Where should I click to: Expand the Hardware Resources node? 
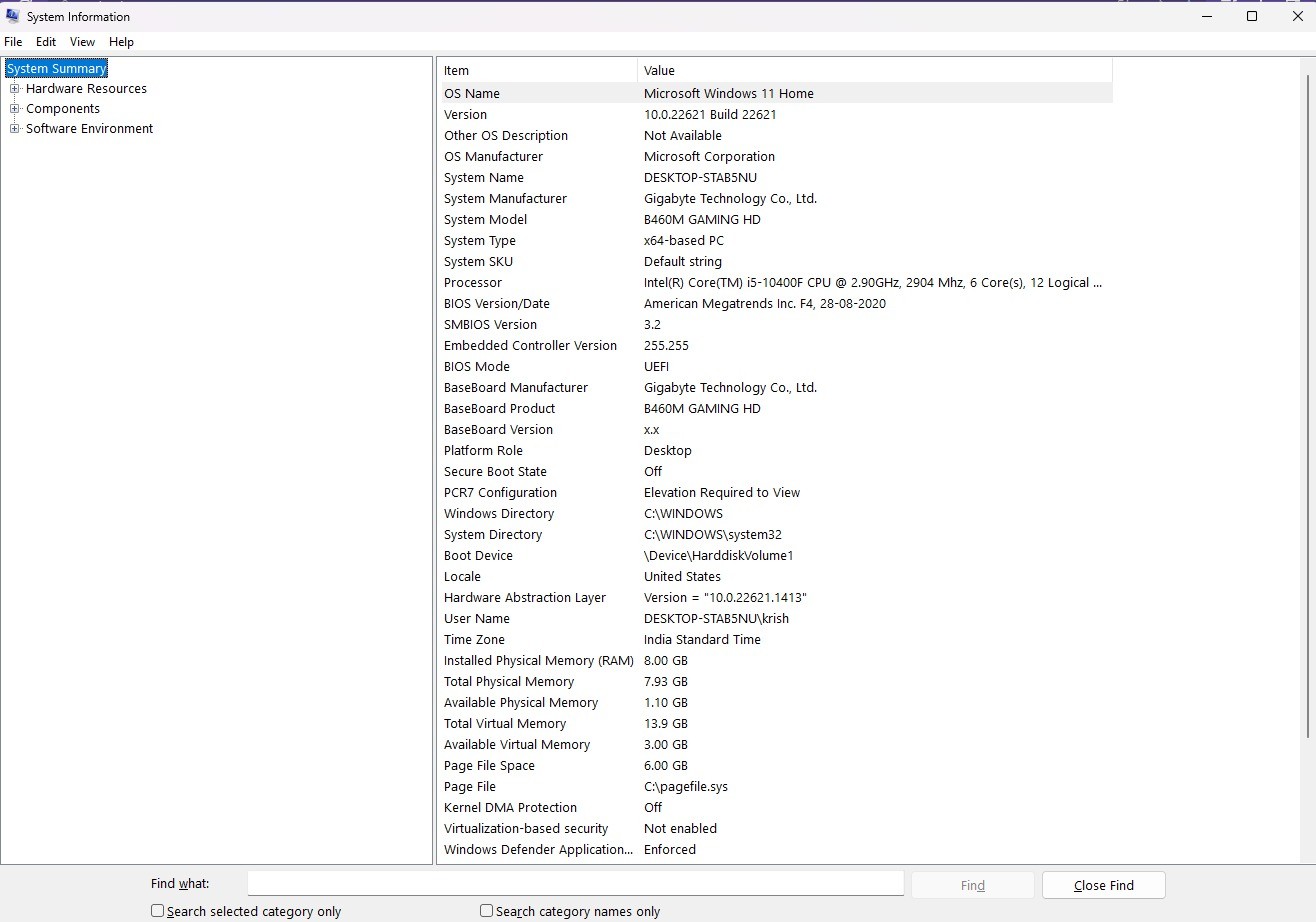(15, 89)
